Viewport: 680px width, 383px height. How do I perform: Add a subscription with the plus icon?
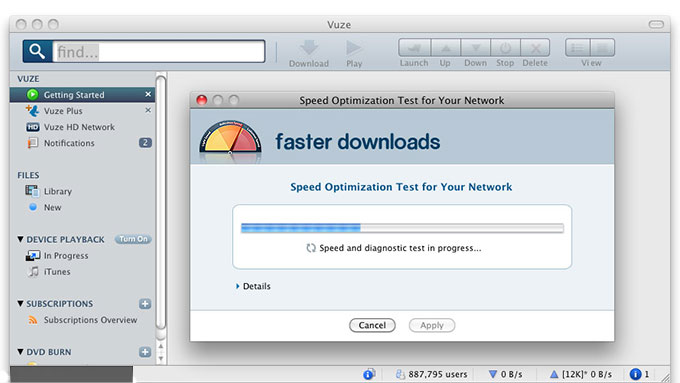pyautogui.click(x=145, y=304)
